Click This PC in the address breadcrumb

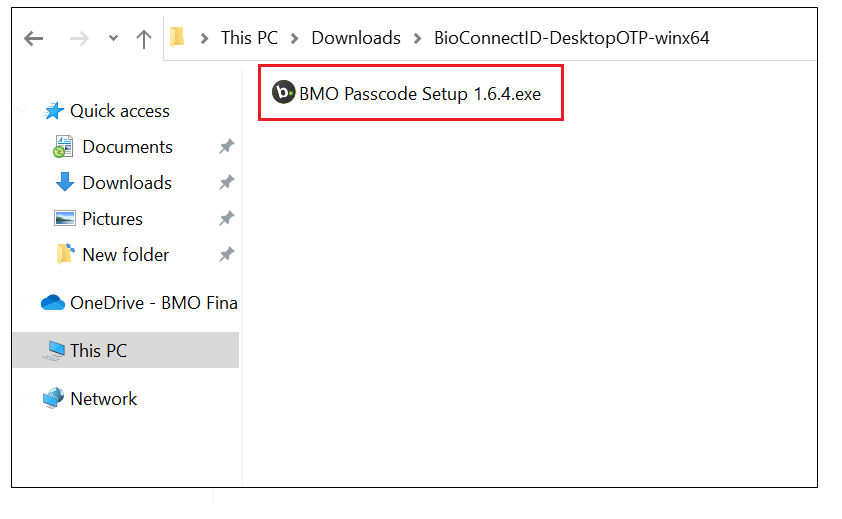click(x=250, y=38)
